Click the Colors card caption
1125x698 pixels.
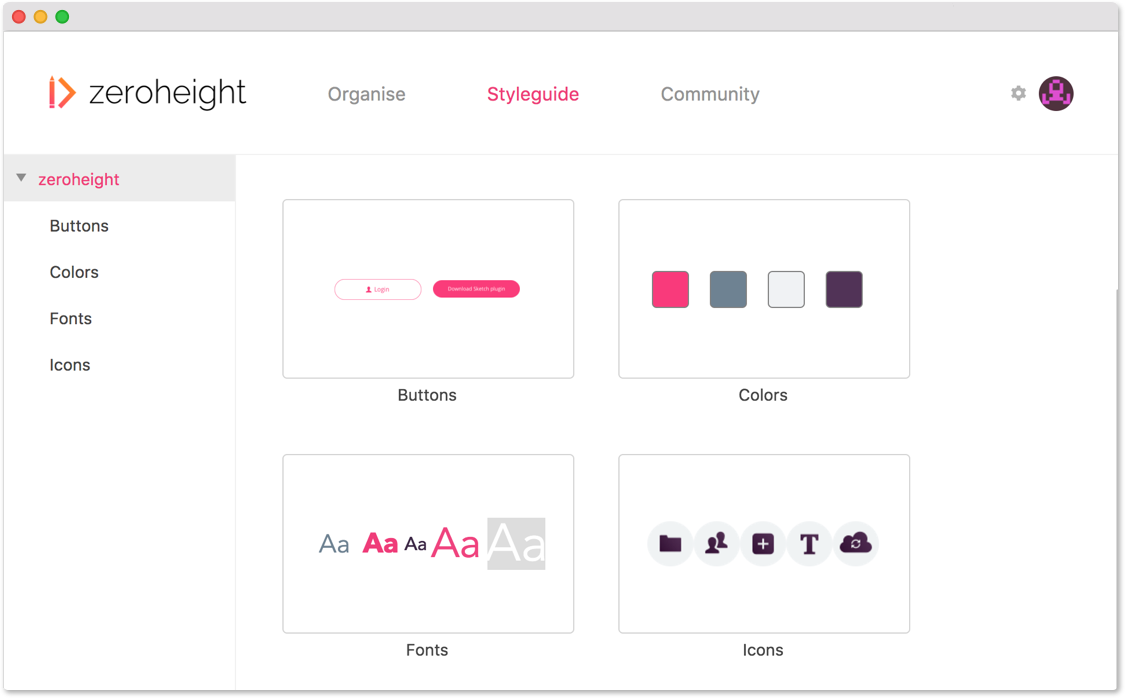pos(763,395)
